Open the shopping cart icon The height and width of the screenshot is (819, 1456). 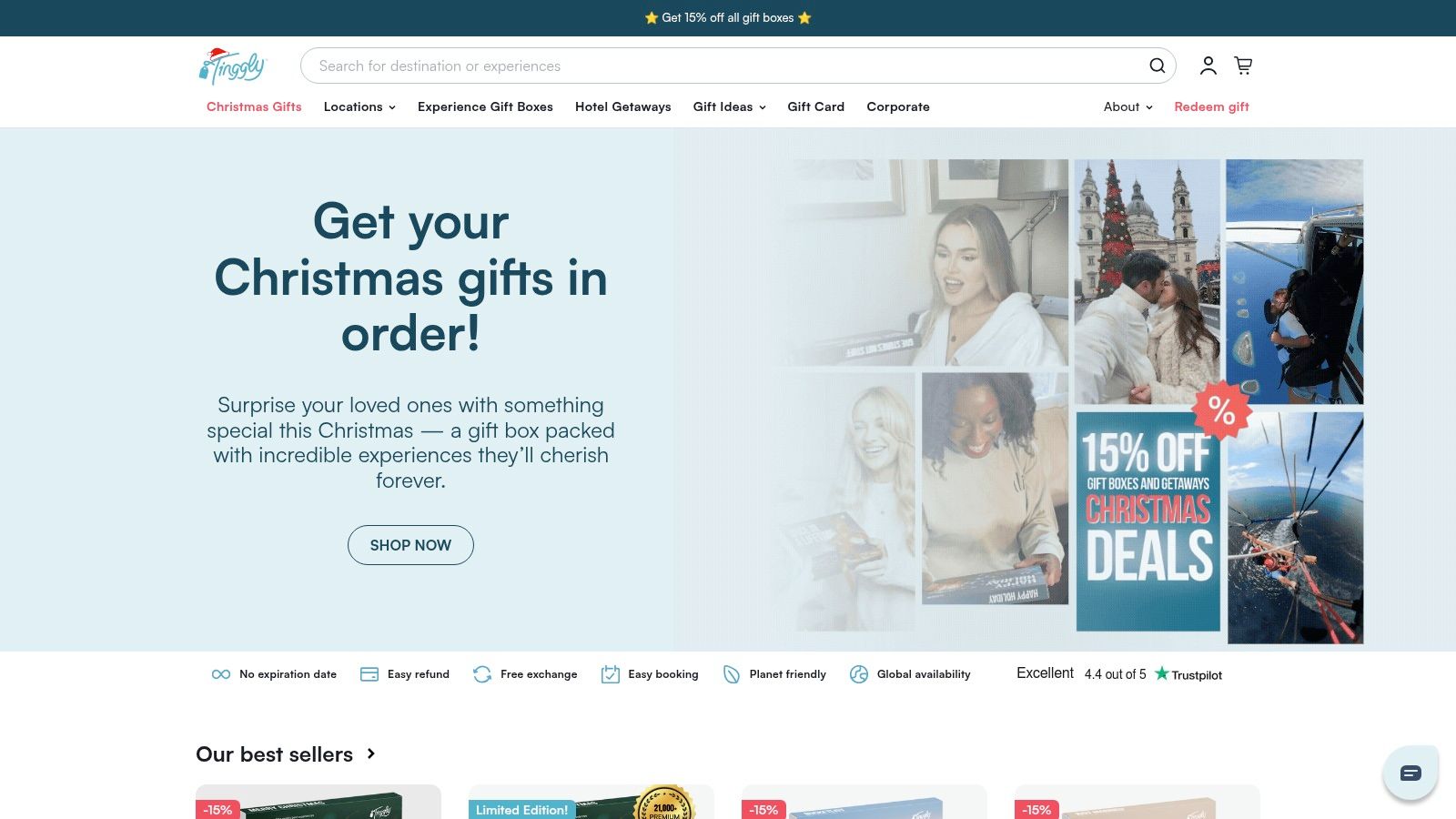point(1243,66)
